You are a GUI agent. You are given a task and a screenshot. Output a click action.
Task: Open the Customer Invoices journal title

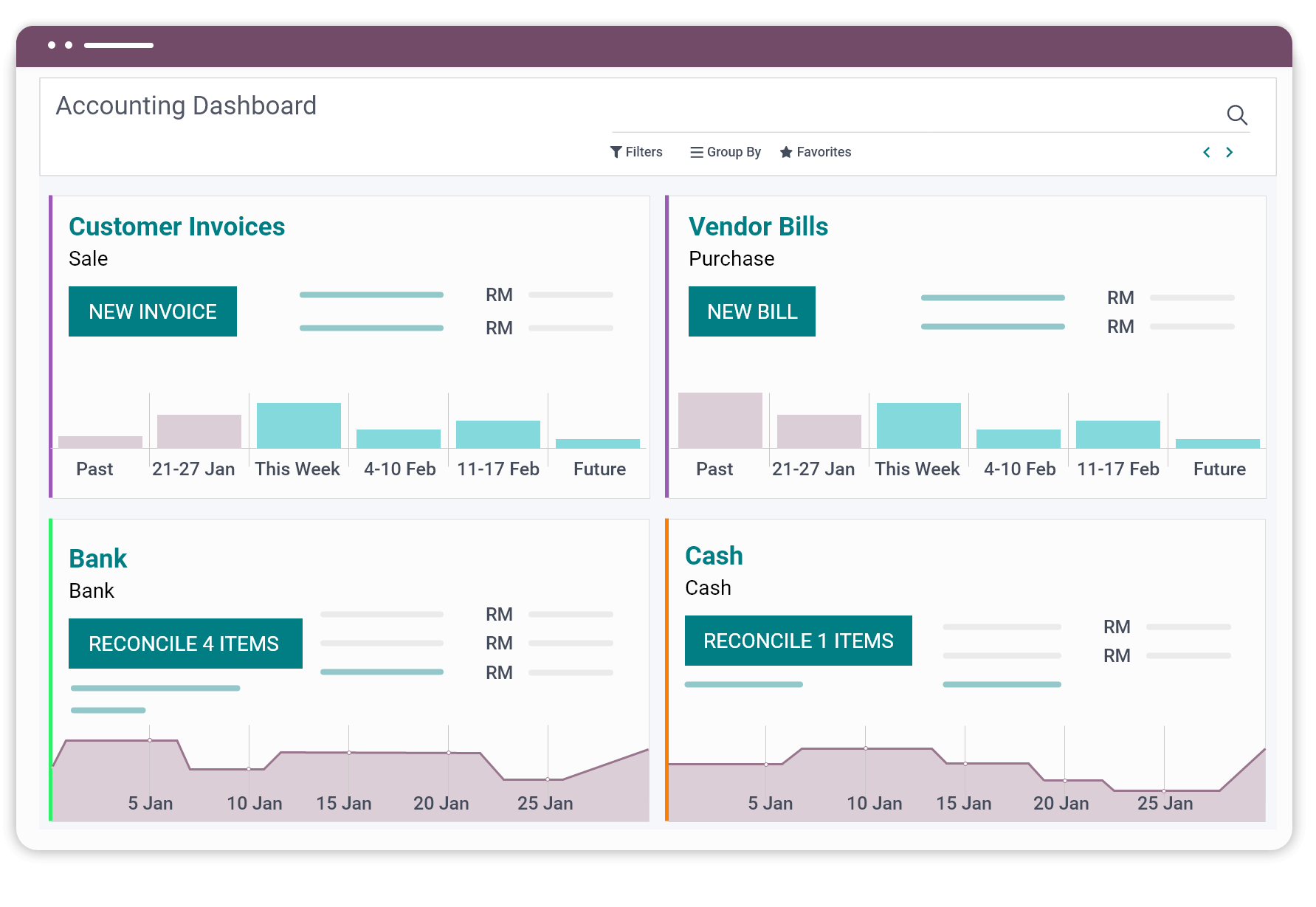pyautogui.click(x=177, y=227)
